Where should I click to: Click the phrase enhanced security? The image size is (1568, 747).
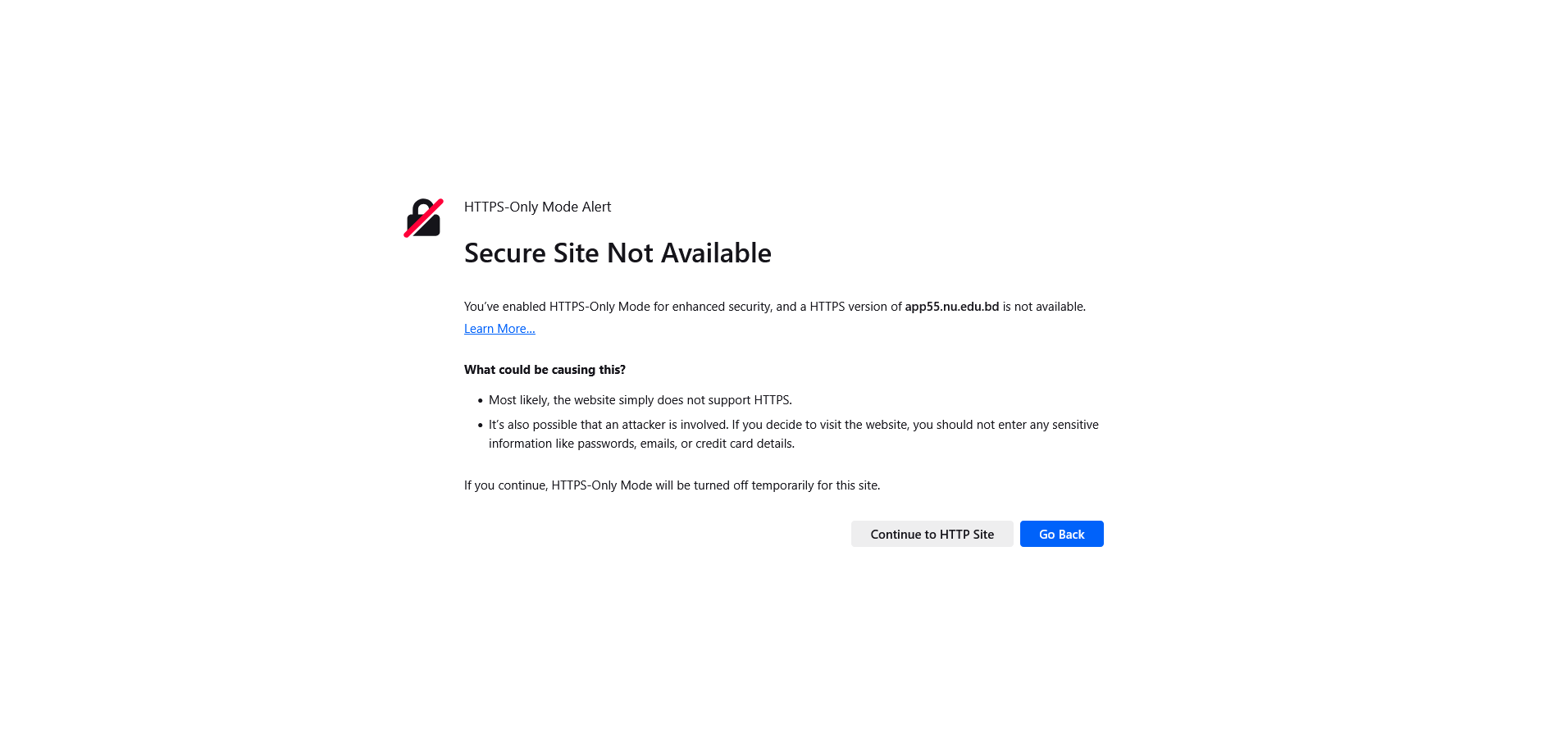coord(722,307)
